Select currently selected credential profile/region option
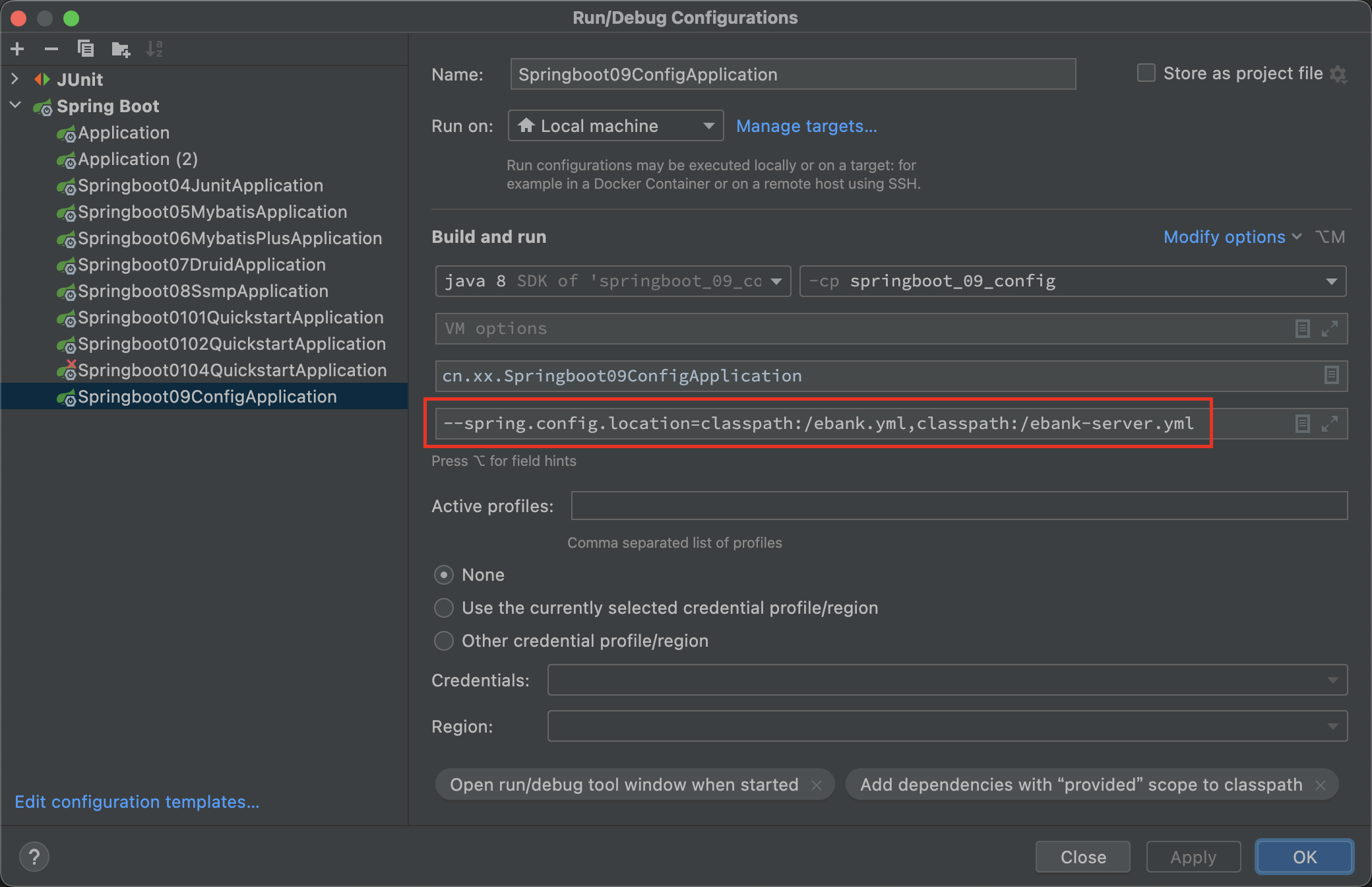 [444, 608]
